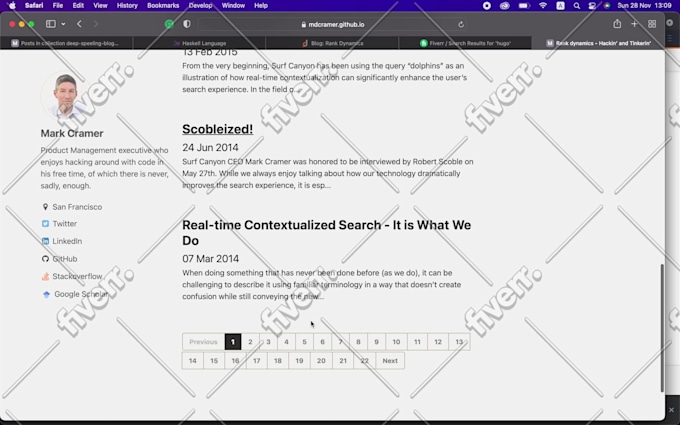Click the keyboard input source icon
The height and width of the screenshot is (425, 680).
(560, 6)
